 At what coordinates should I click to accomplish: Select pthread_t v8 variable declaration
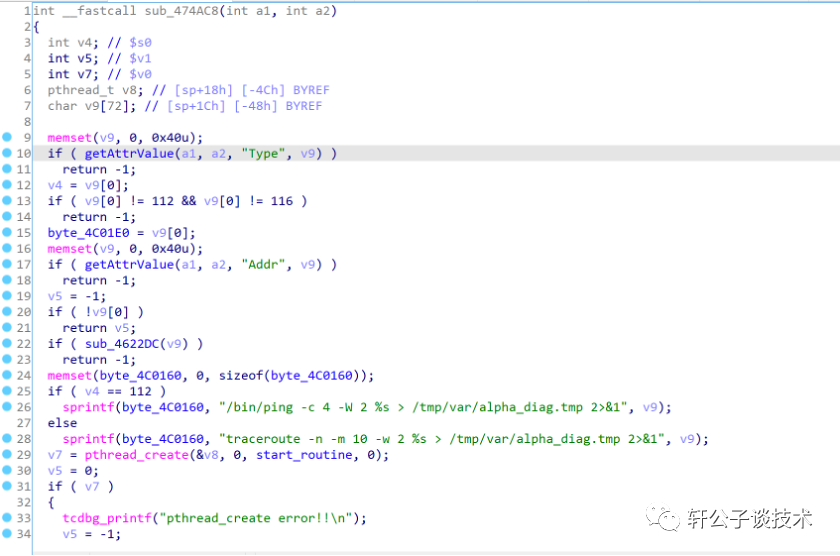(x=94, y=90)
